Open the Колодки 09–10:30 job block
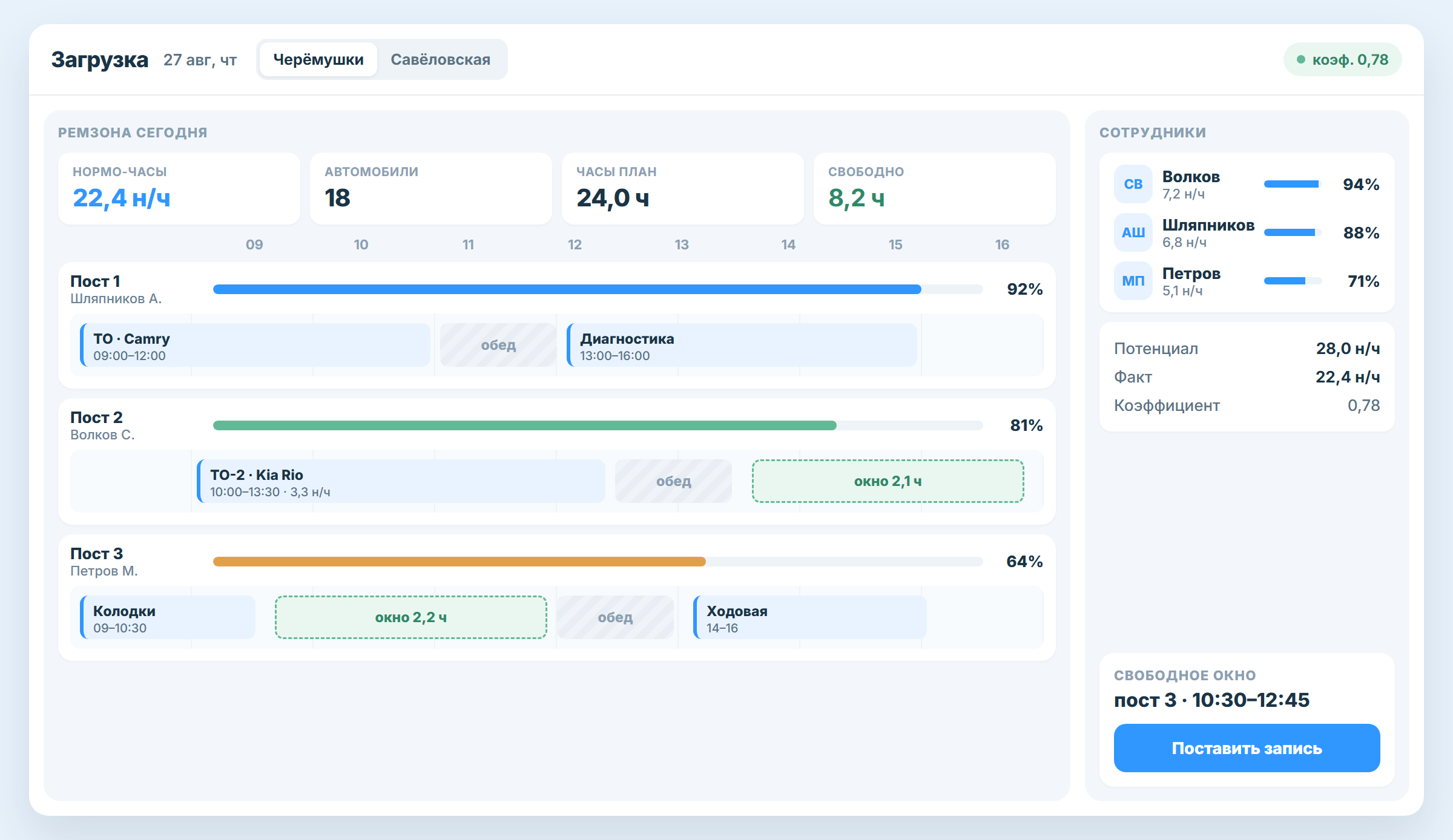Image resolution: width=1453 pixels, height=840 pixels. pos(168,617)
